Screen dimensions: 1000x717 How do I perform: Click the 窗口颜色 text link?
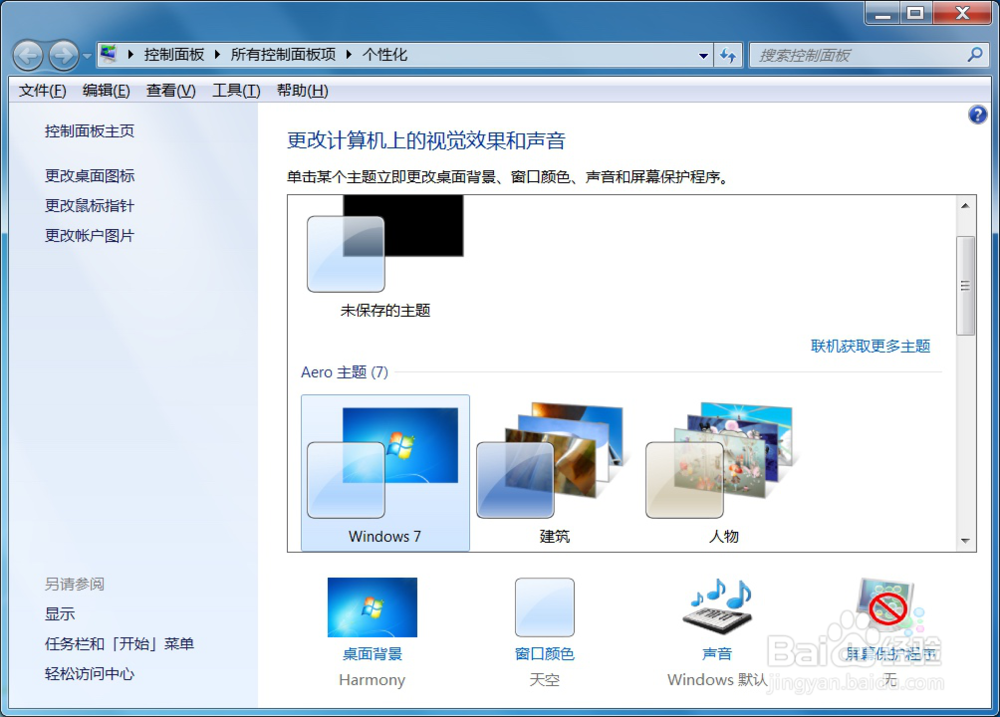tap(545, 654)
